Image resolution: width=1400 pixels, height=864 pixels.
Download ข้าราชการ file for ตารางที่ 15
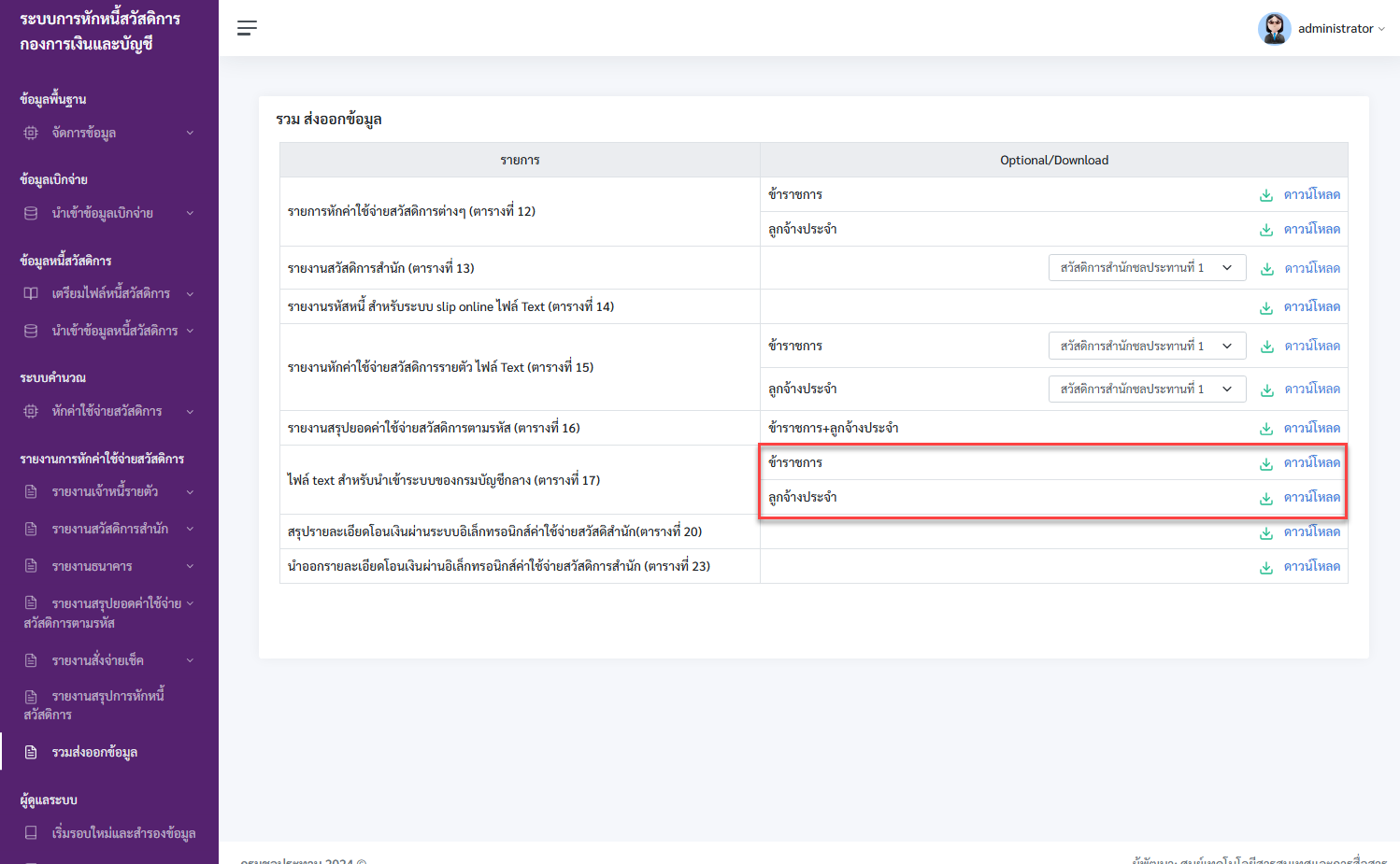tap(1300, 346)
